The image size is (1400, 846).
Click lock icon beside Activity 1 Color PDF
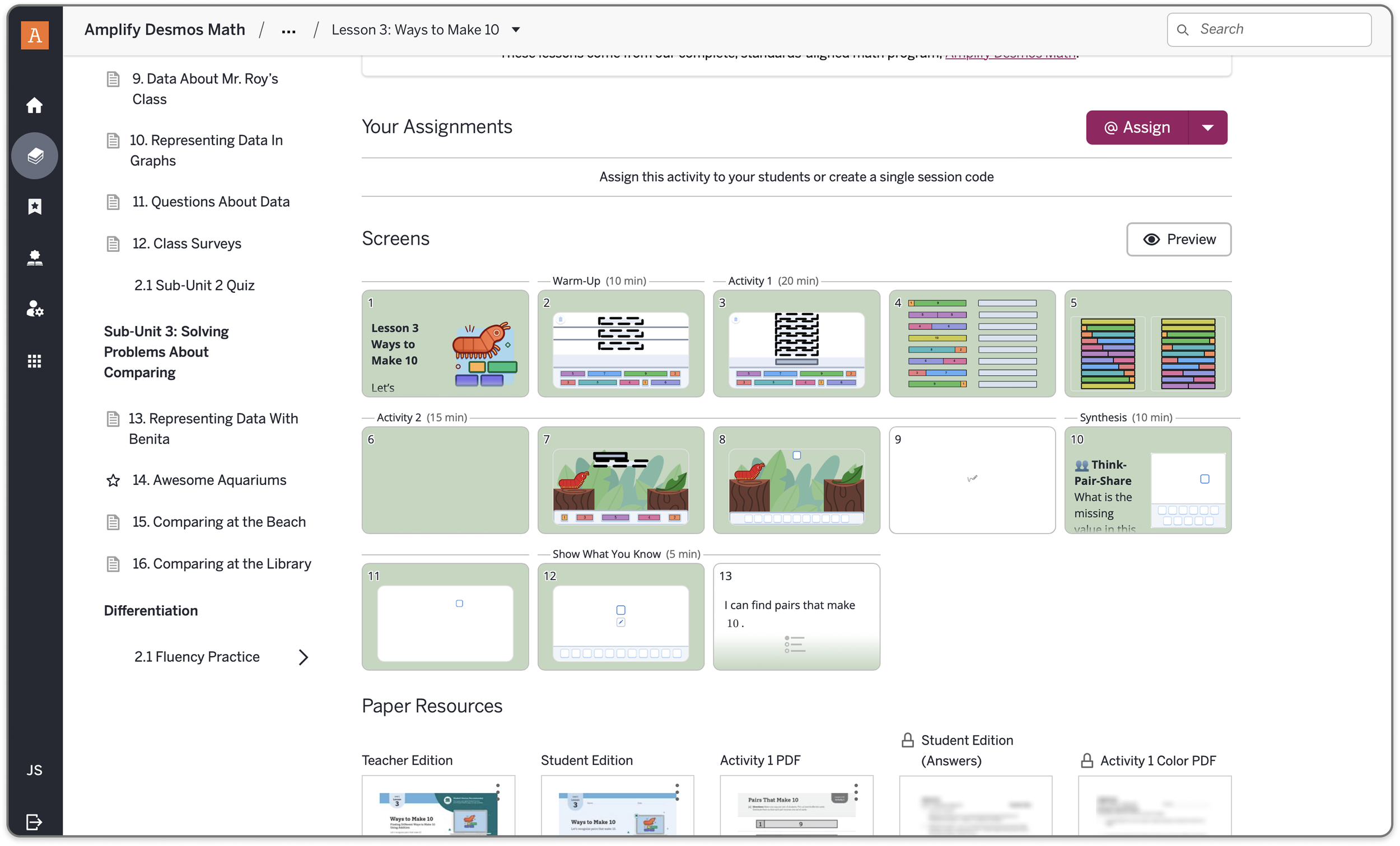click(x=1087, y=761)
